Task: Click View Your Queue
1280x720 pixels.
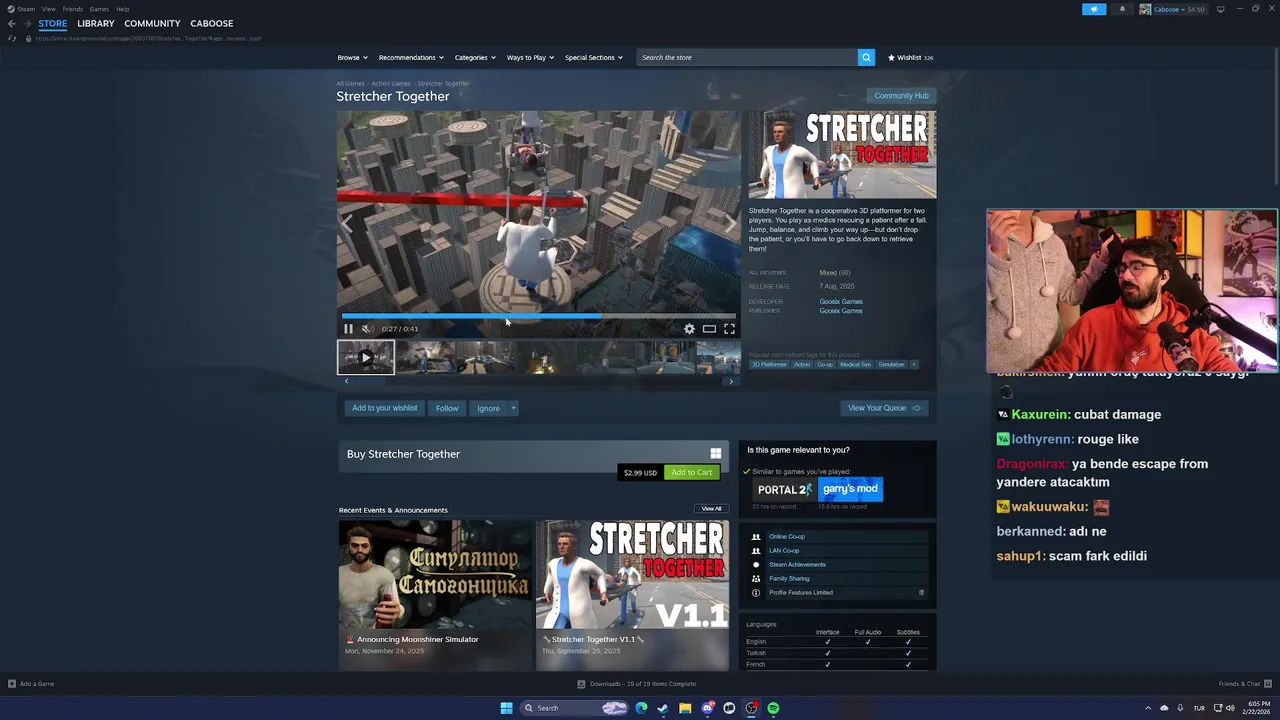Action: [885, 408]
